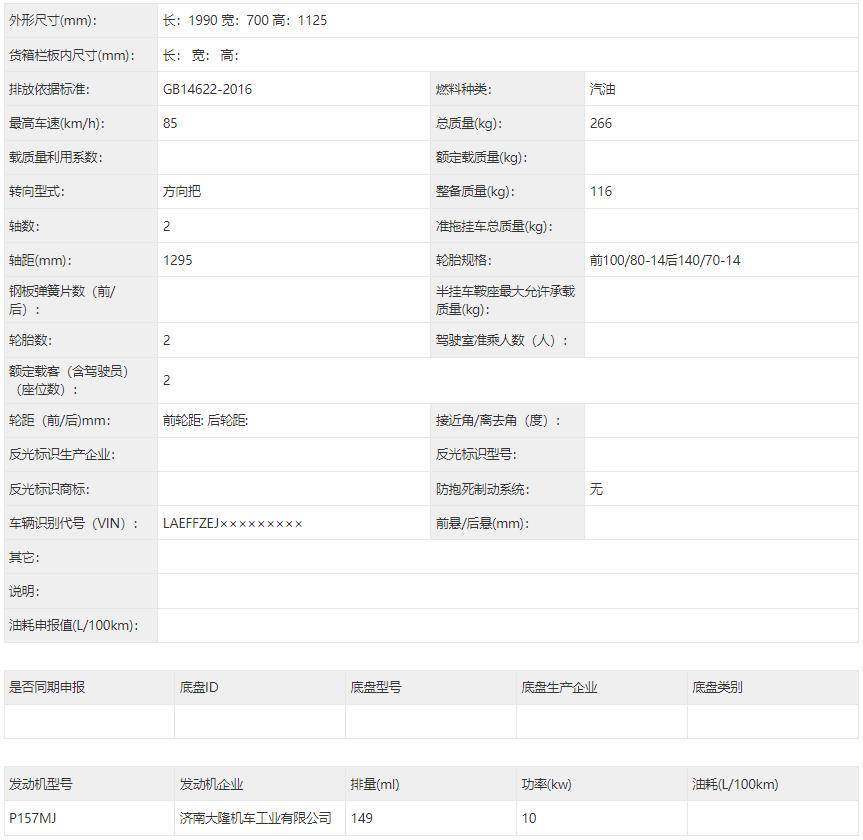Click the 底盘ID column header
This screenshot has width=863, height=840.
pyautogui.click(x=193, y=687)
